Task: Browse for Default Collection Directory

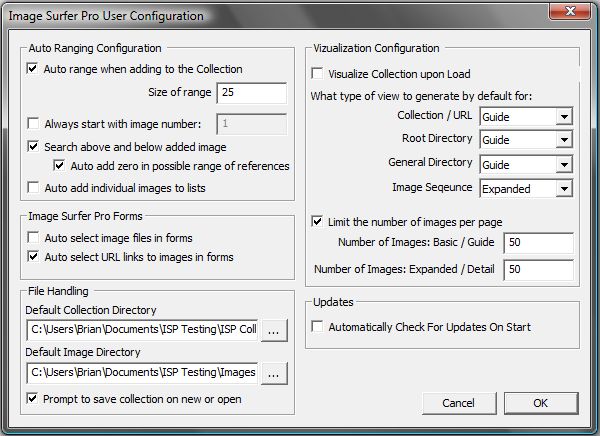Action: [274, 330]
